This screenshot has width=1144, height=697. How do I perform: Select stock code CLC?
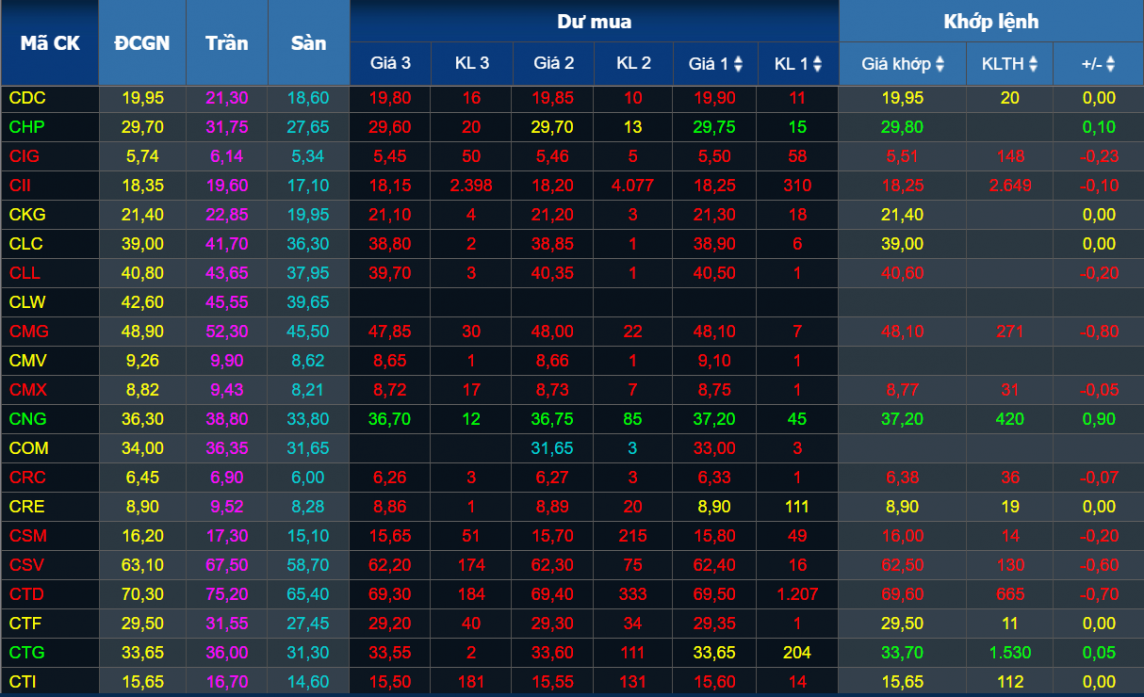(26, 244)
